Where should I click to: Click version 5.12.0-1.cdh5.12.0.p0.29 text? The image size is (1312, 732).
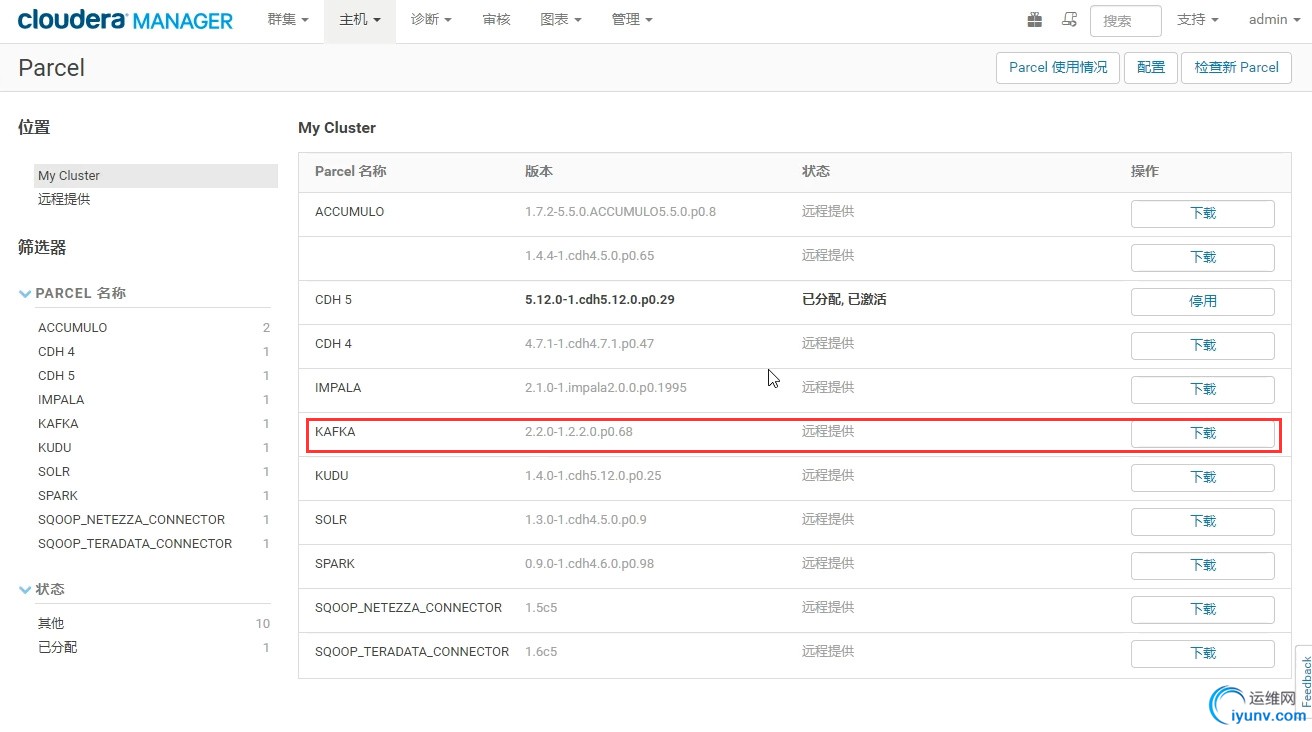tap(600, 300)
